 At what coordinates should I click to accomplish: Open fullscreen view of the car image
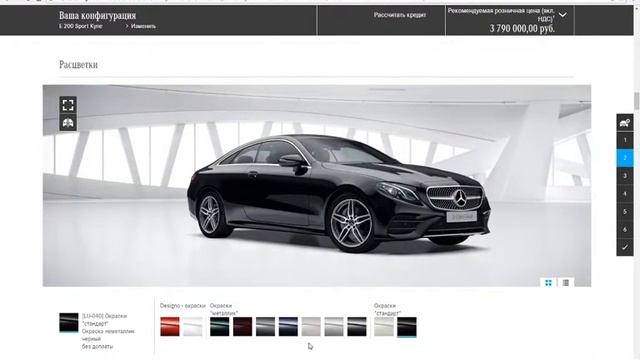68,105
